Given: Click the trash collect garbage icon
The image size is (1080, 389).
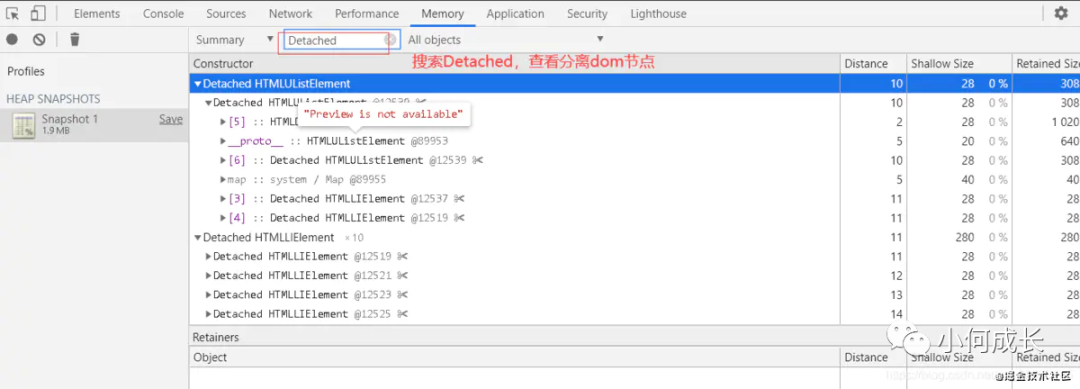Looking at the screenshot, I should pos(75,40).
